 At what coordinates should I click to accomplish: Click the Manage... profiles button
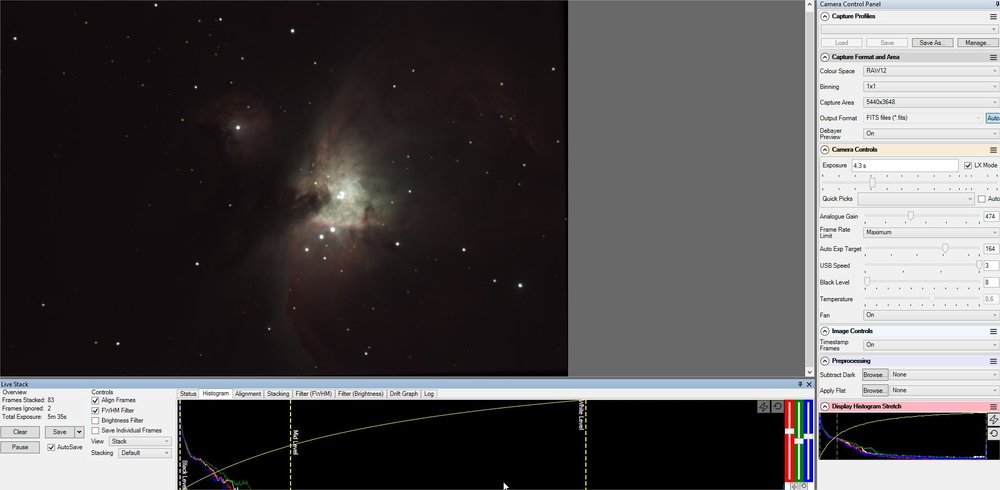[x=978, y=43]
